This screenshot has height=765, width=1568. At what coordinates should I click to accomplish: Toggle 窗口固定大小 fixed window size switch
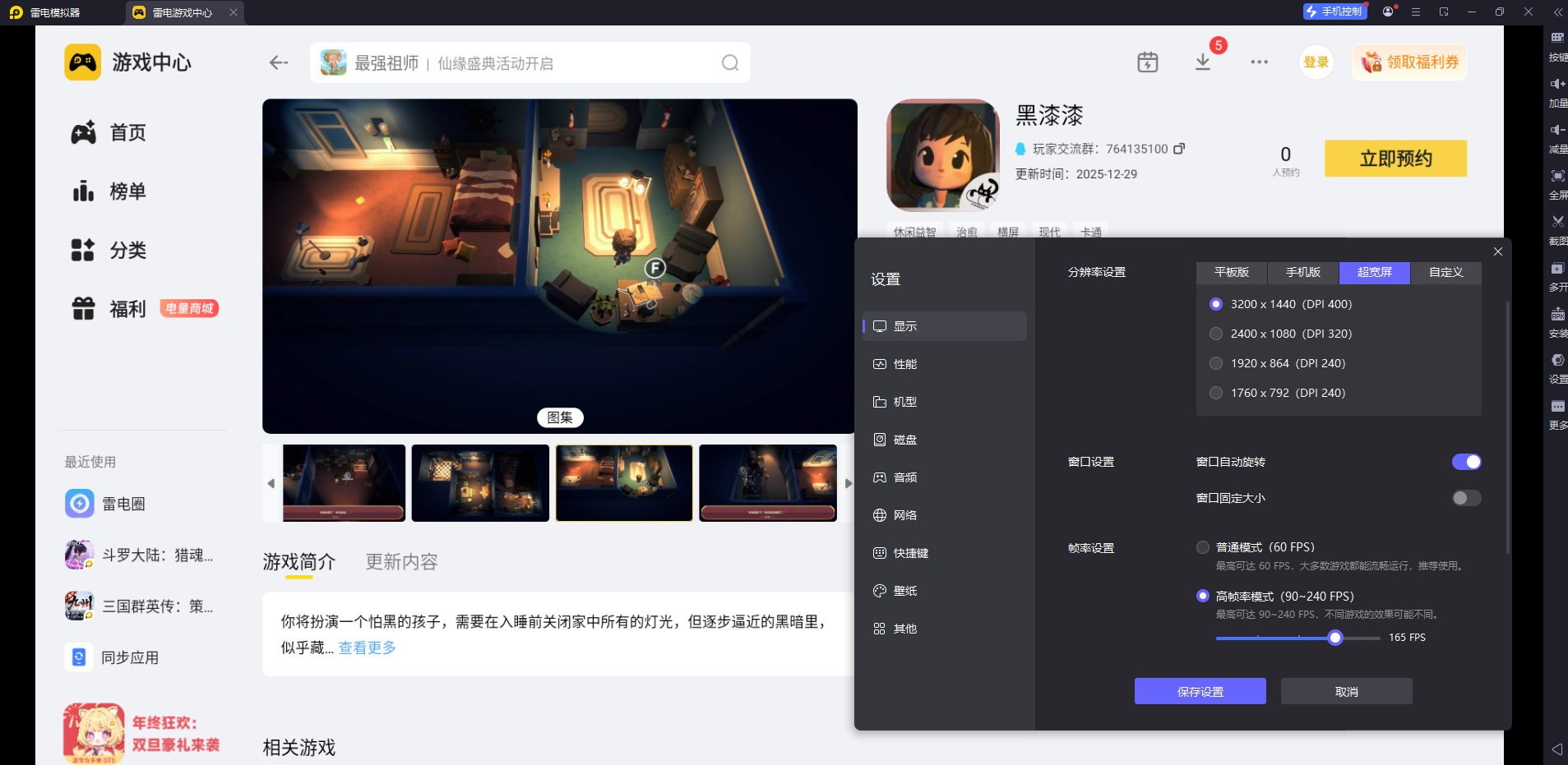(x=1466, y=498)
